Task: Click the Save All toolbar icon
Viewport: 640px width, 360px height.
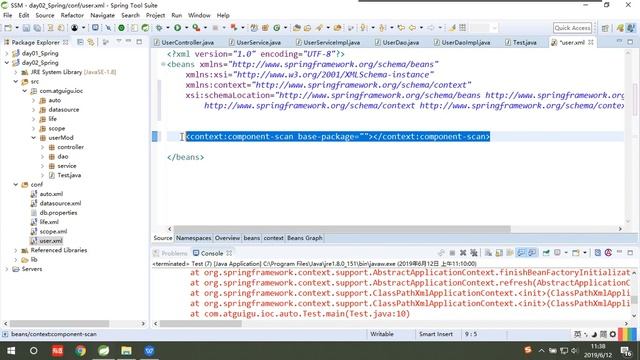Action: 37,28
